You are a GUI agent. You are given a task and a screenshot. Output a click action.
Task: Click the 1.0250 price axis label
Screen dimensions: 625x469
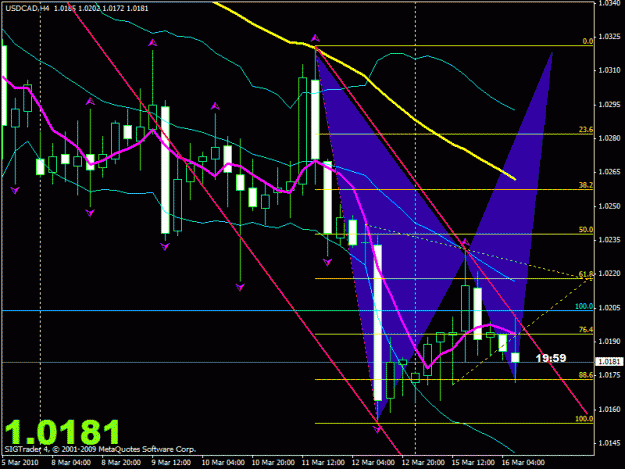[609, 206]
